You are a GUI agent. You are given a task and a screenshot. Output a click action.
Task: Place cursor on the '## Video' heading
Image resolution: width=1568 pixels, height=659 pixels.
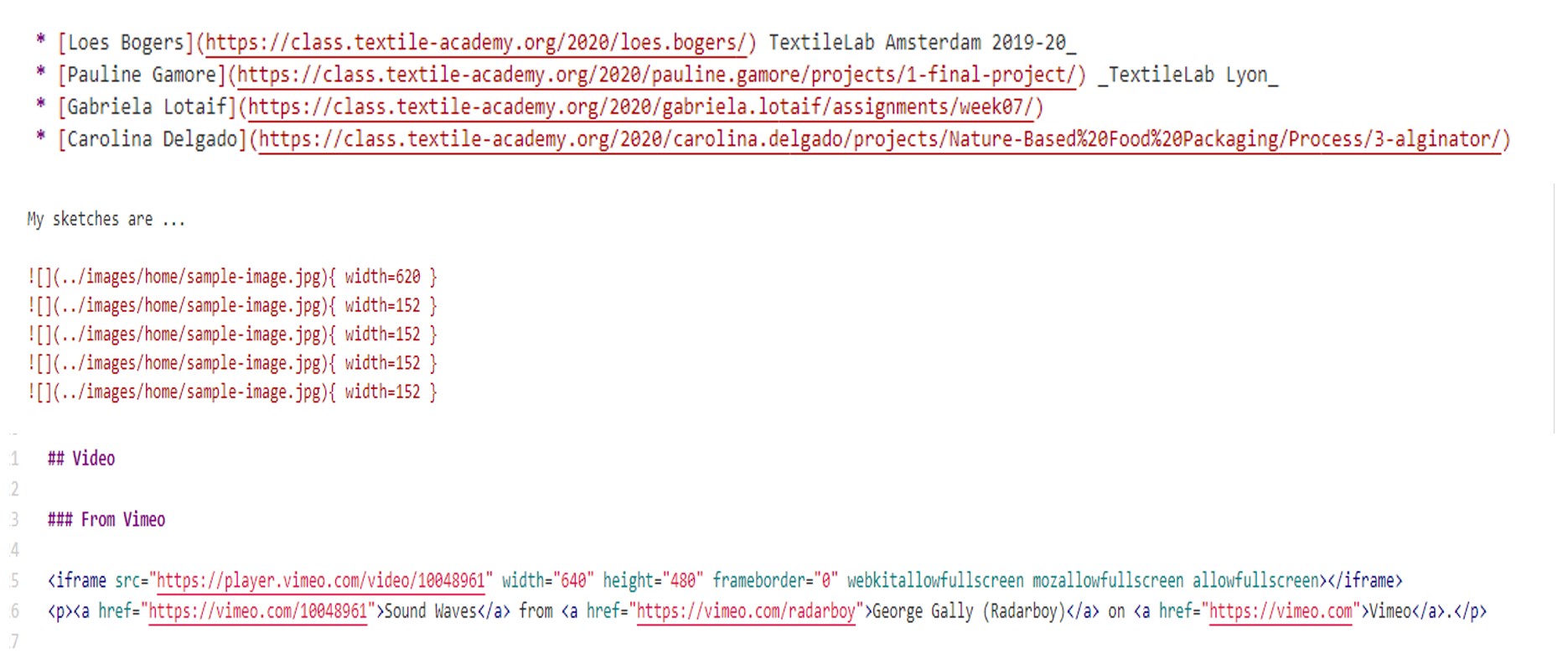(81, 459)
